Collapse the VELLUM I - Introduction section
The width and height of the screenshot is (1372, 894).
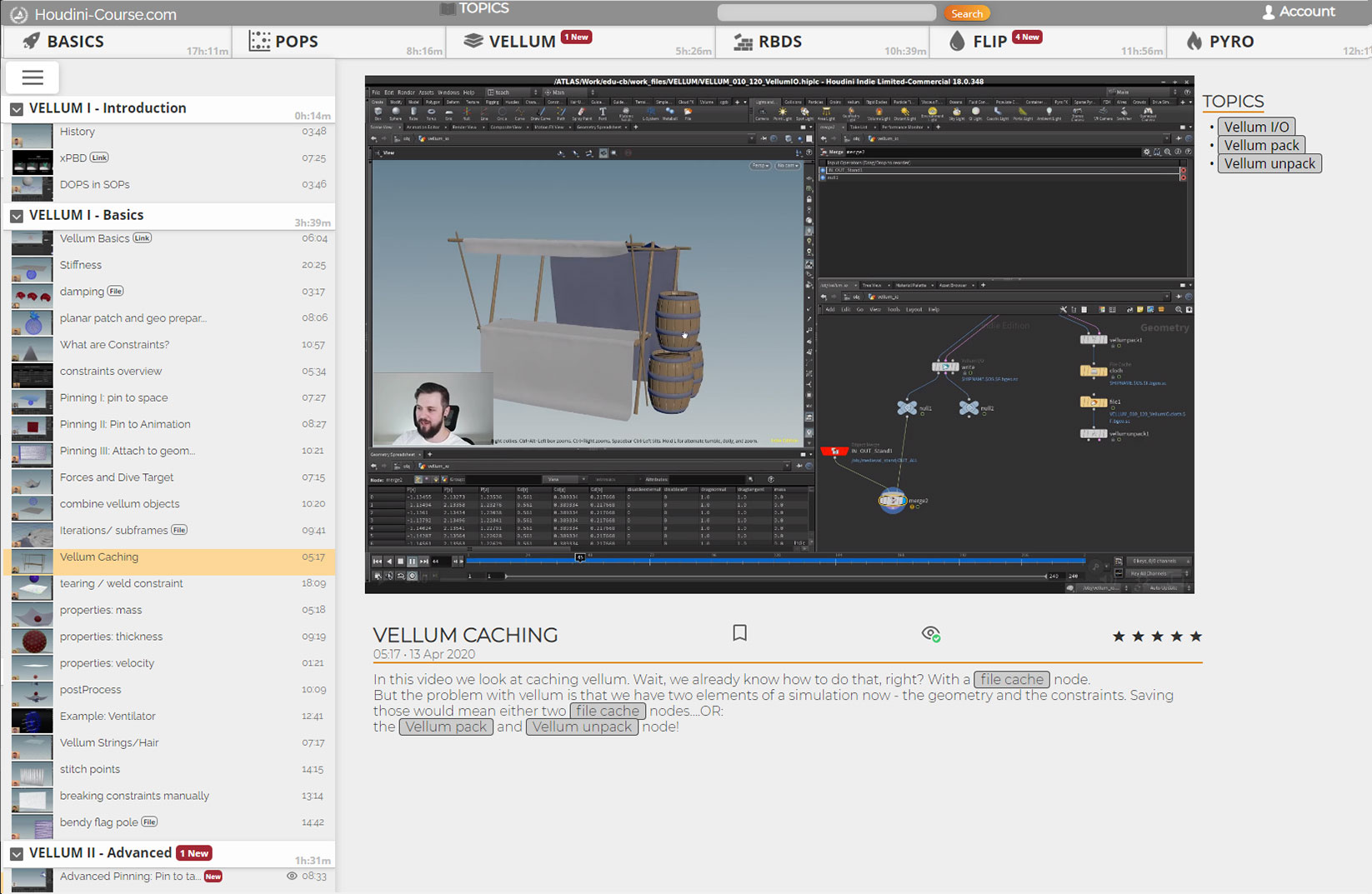17,109
